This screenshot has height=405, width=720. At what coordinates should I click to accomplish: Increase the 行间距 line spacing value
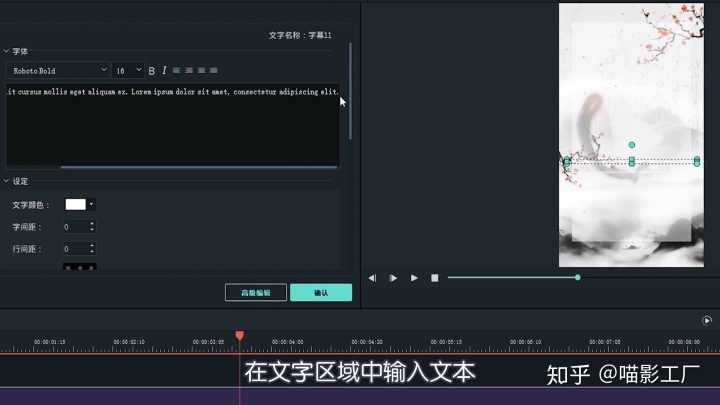[92, 246]
